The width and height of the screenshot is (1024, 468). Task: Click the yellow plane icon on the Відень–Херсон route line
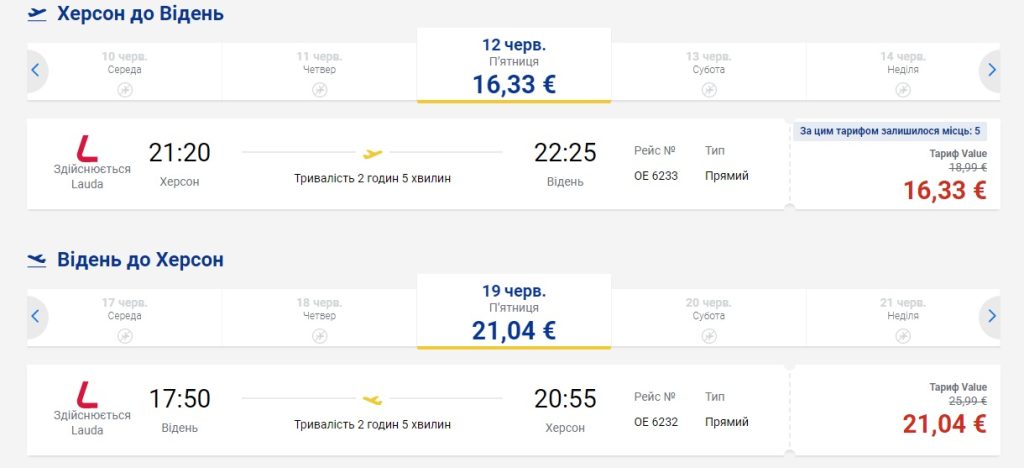click(372, 400)
